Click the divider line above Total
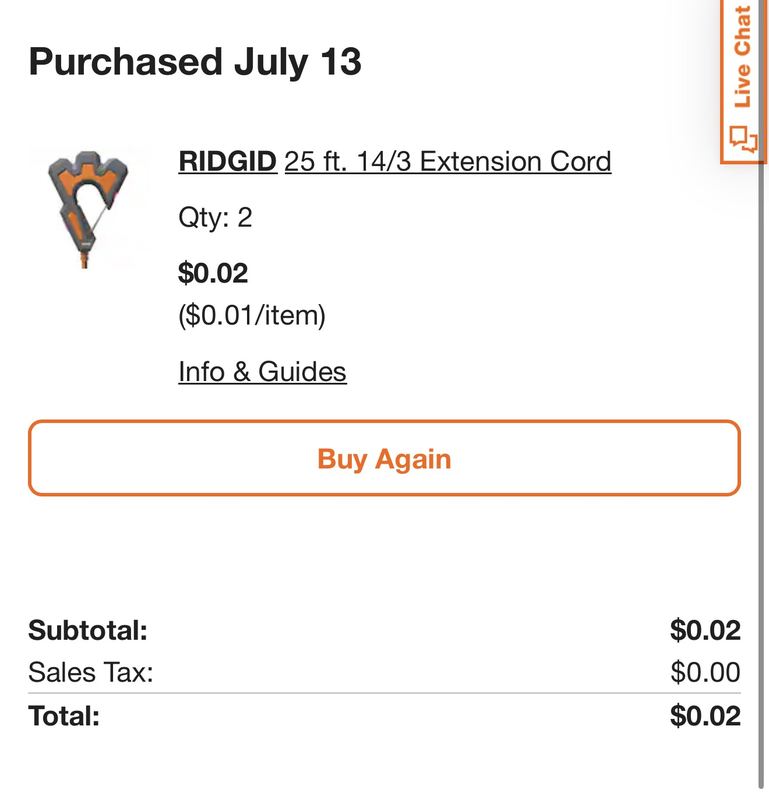 (x=384, y=693)
